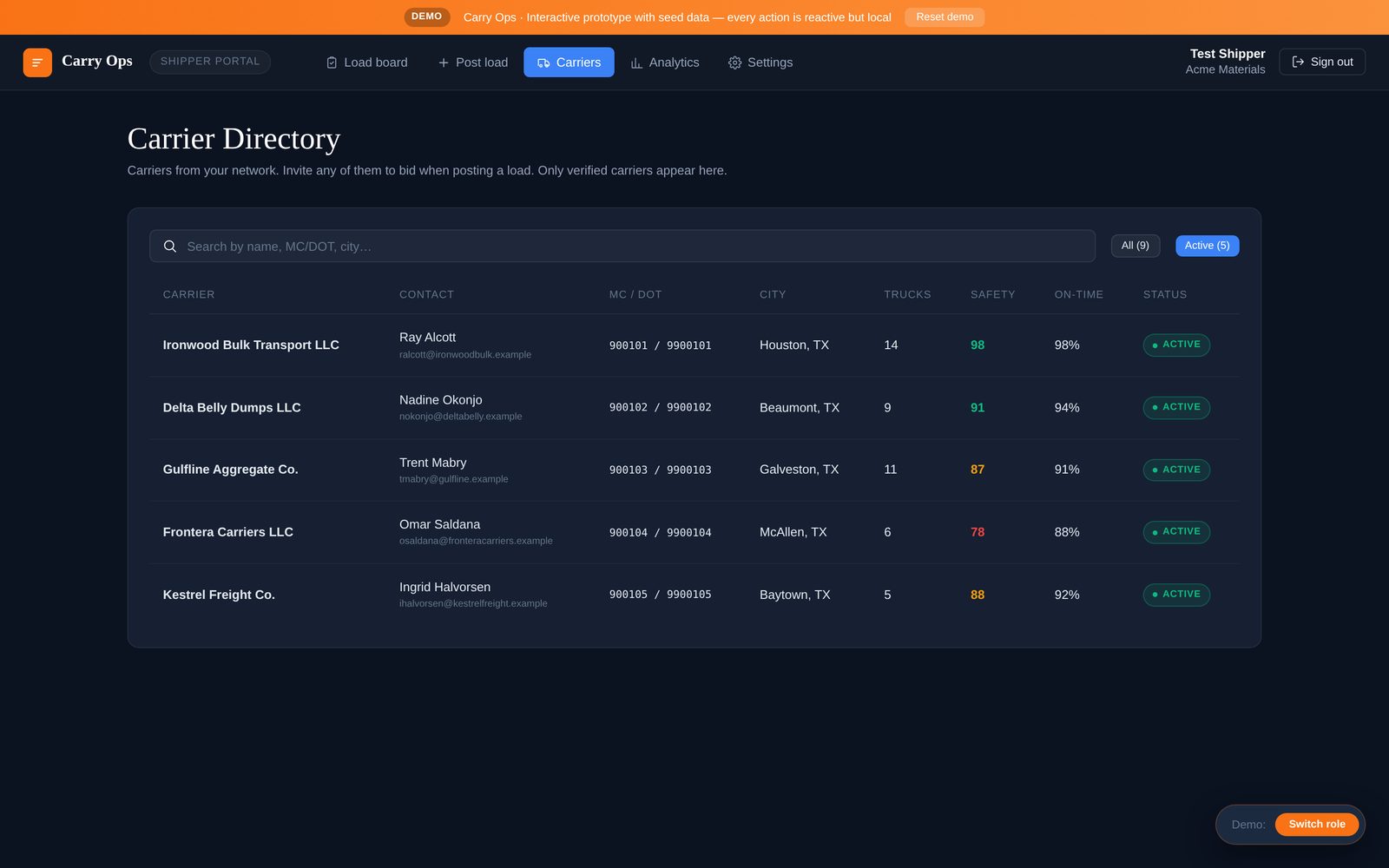Select Frontera Carriers LLC carrier
Viewport: 1389px width, 868px height.
[x=228, y=532]
